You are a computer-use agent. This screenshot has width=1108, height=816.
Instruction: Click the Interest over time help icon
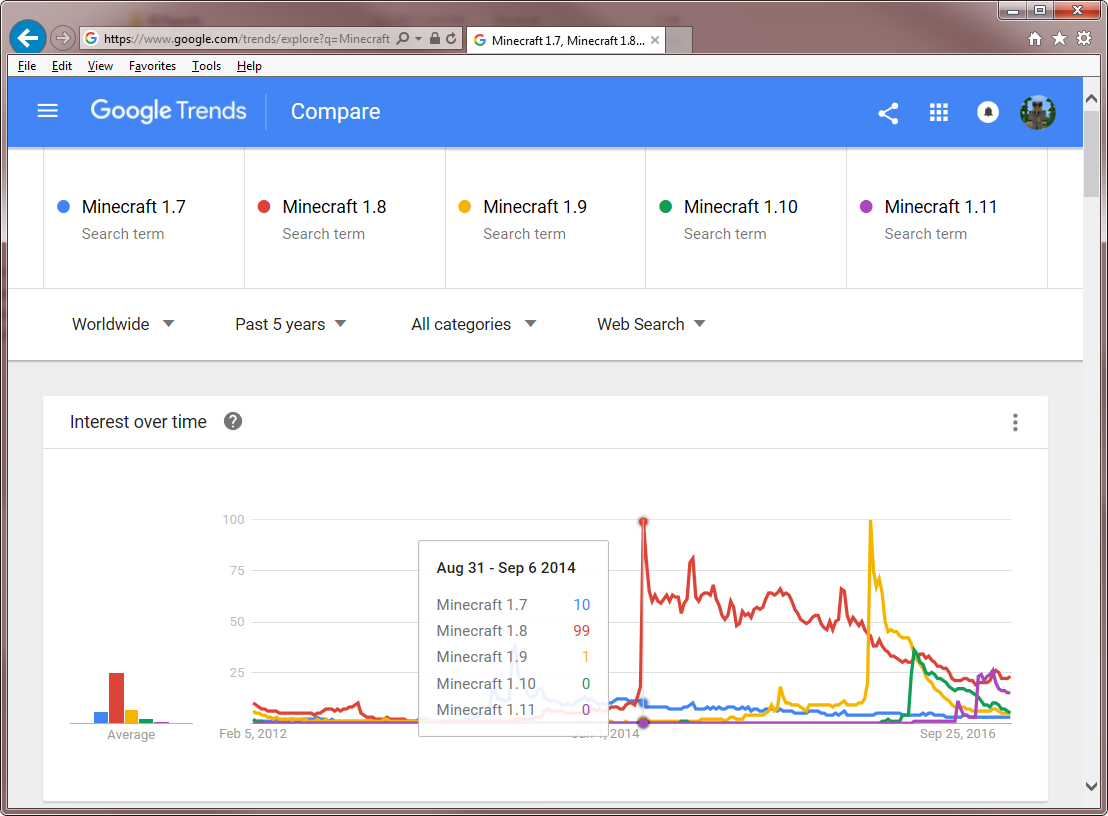tap(233, 421)
